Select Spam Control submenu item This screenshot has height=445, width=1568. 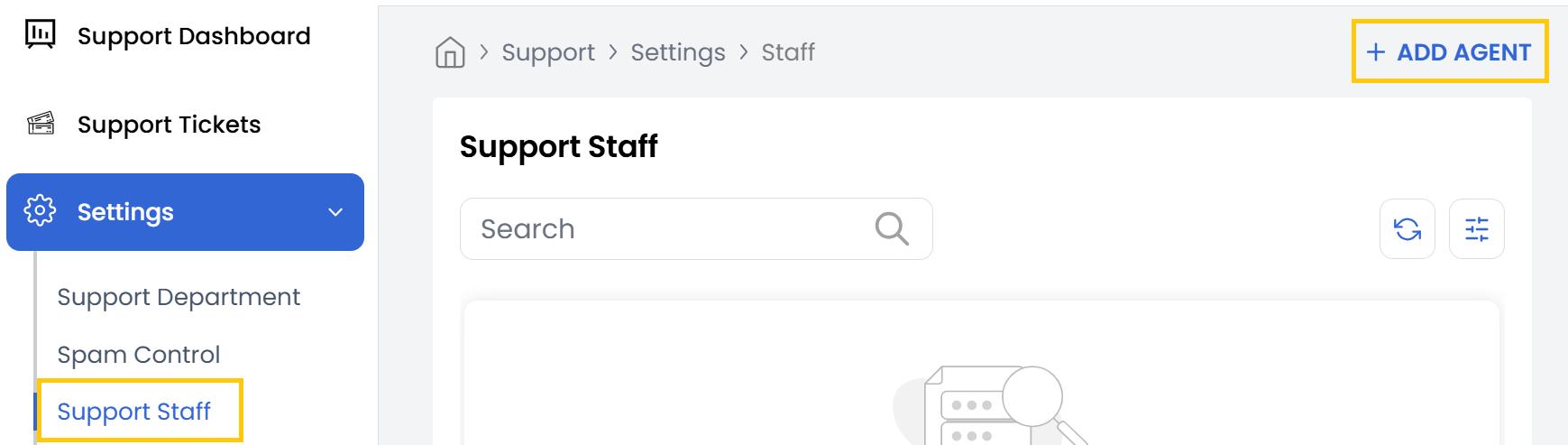[x=139, y=355]
